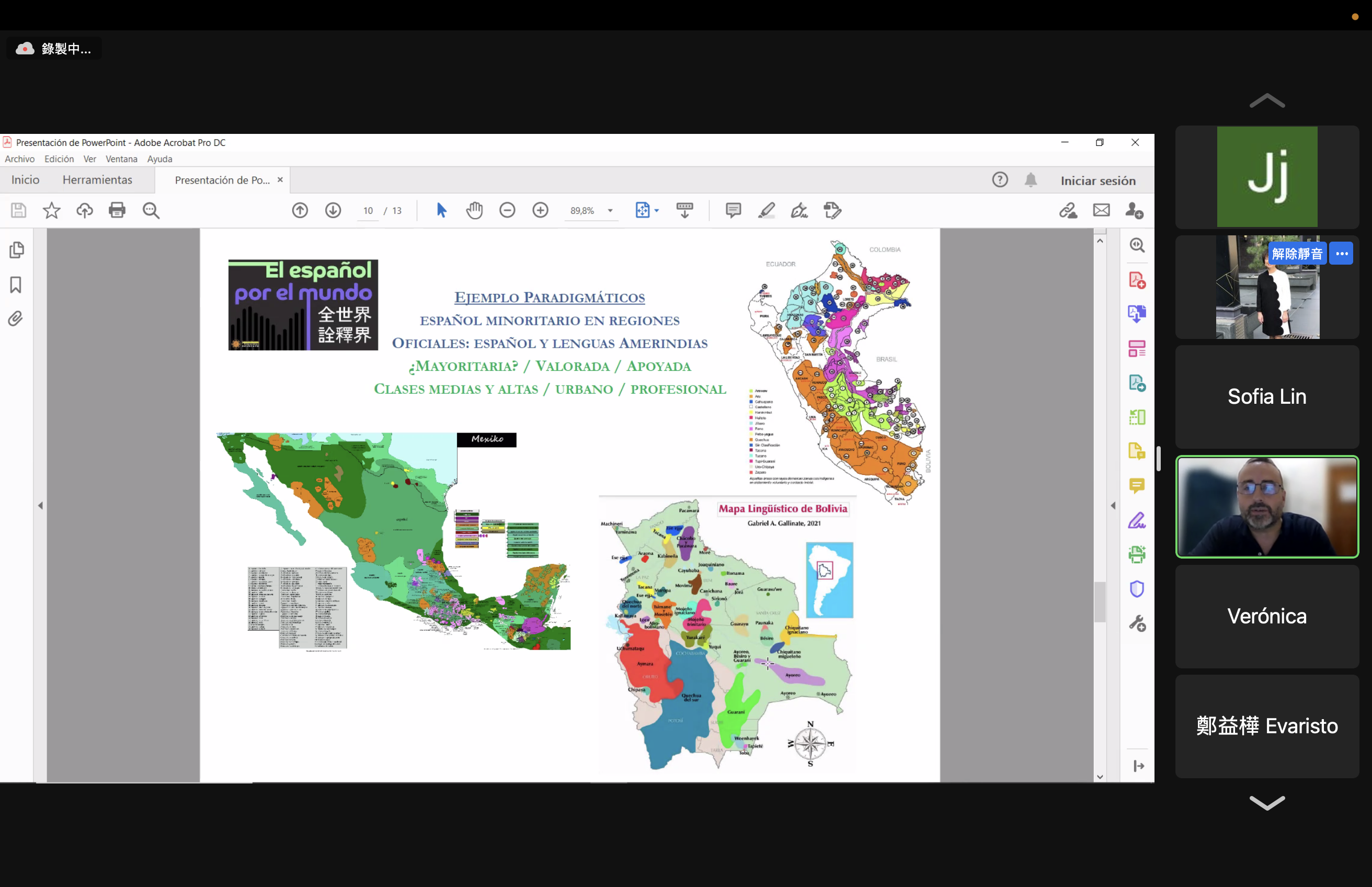Click Iniciar sesión button

pyautogui.click(x=1098, y=180)
